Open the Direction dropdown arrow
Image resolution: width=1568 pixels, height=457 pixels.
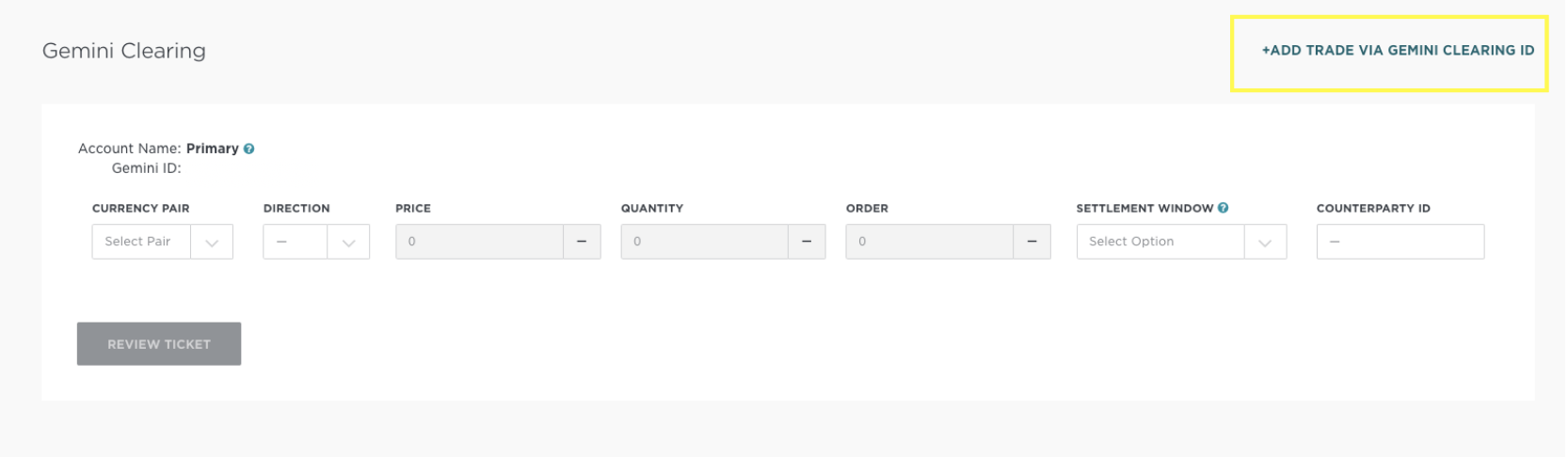[348, 243]
